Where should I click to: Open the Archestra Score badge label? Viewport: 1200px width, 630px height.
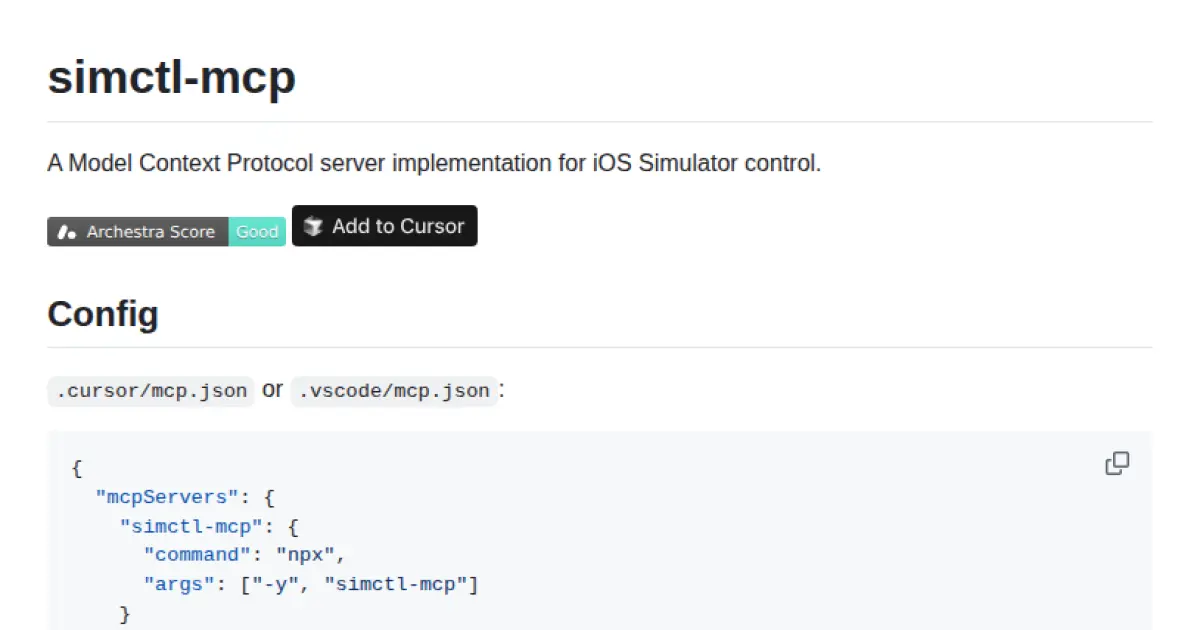pyautogui.click(x=150, y=232)
